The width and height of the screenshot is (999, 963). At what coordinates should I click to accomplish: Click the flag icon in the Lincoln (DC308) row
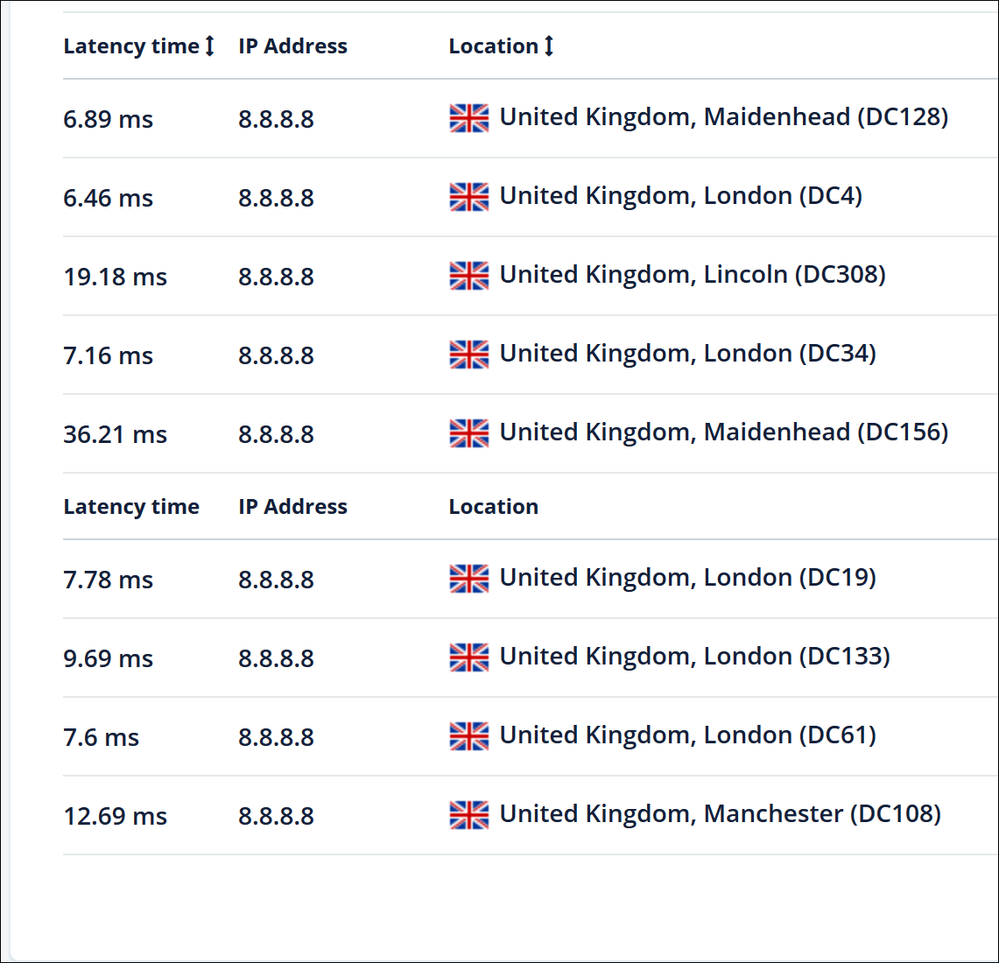469,276
